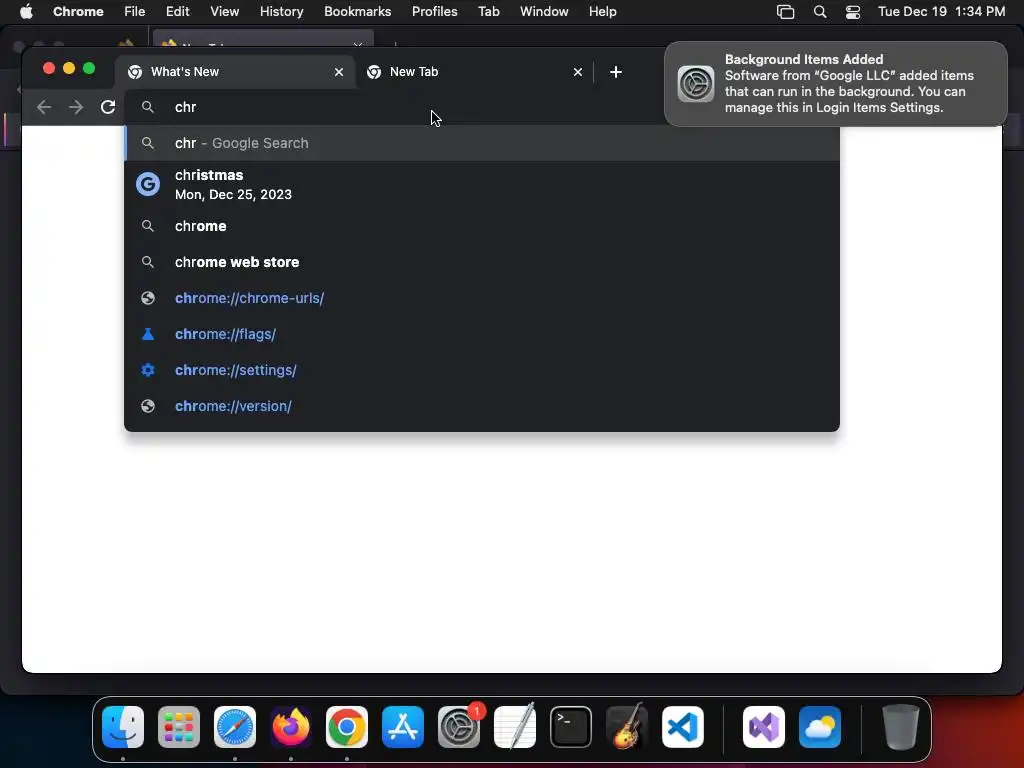Open Launchpad from the Dock
The height and width of the screenshot is (768, 1024).
pyautogui.click(x=179, y=727)
